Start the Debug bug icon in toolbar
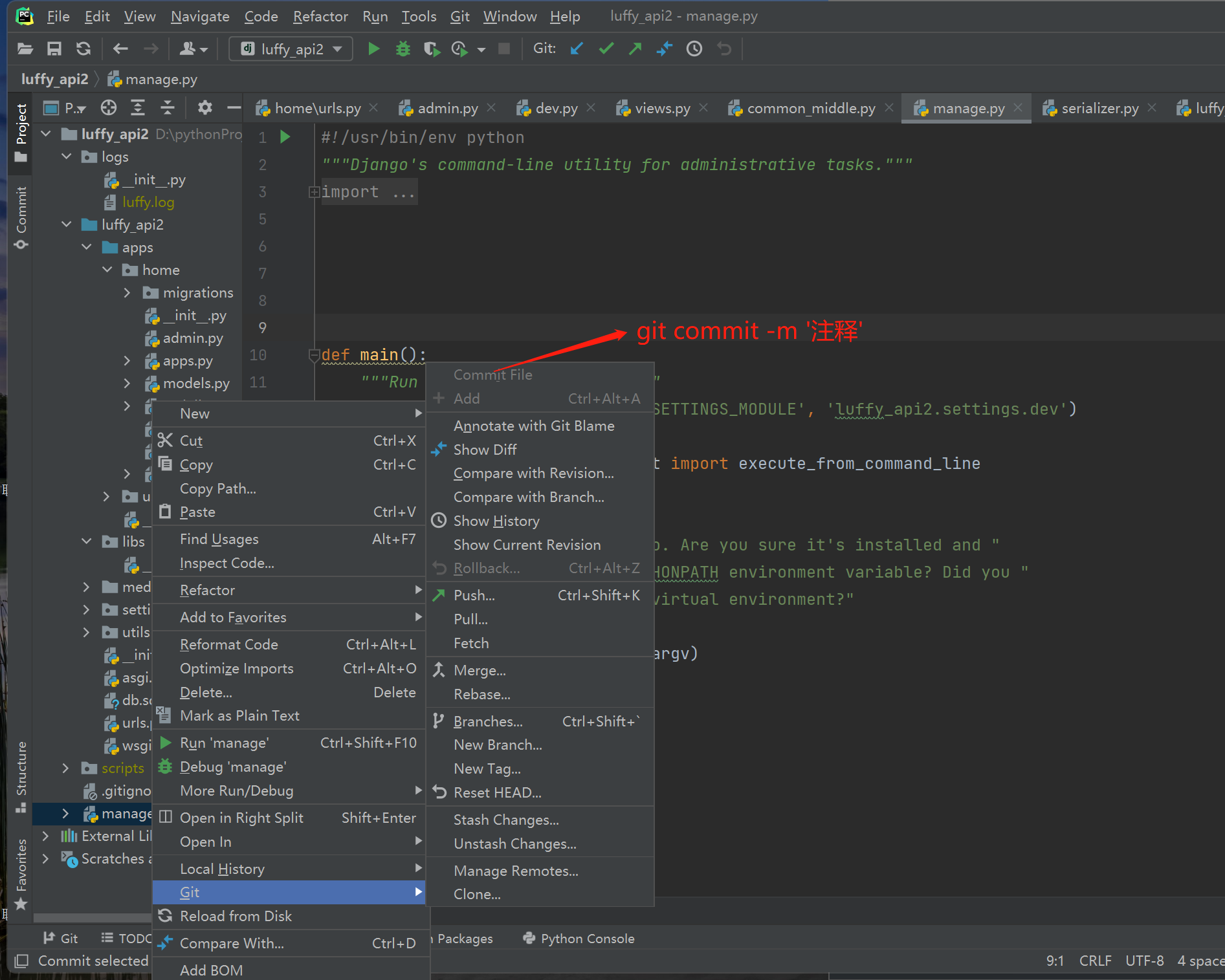The width and height of the screenshot is (1225, 980). (403, 49)
